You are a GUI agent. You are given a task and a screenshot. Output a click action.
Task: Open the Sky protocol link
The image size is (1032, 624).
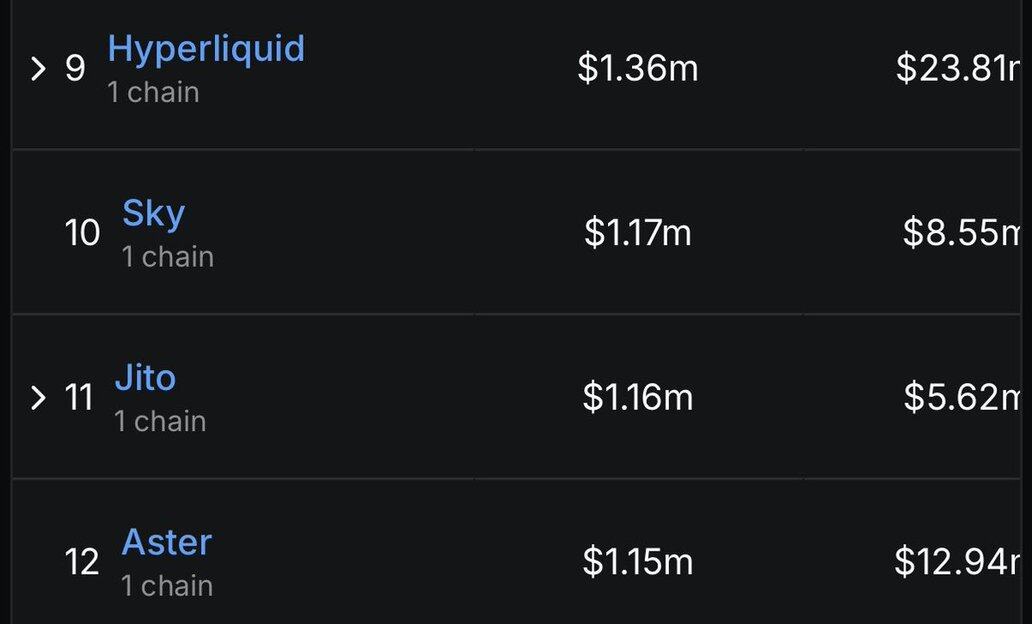click(153, 213)
